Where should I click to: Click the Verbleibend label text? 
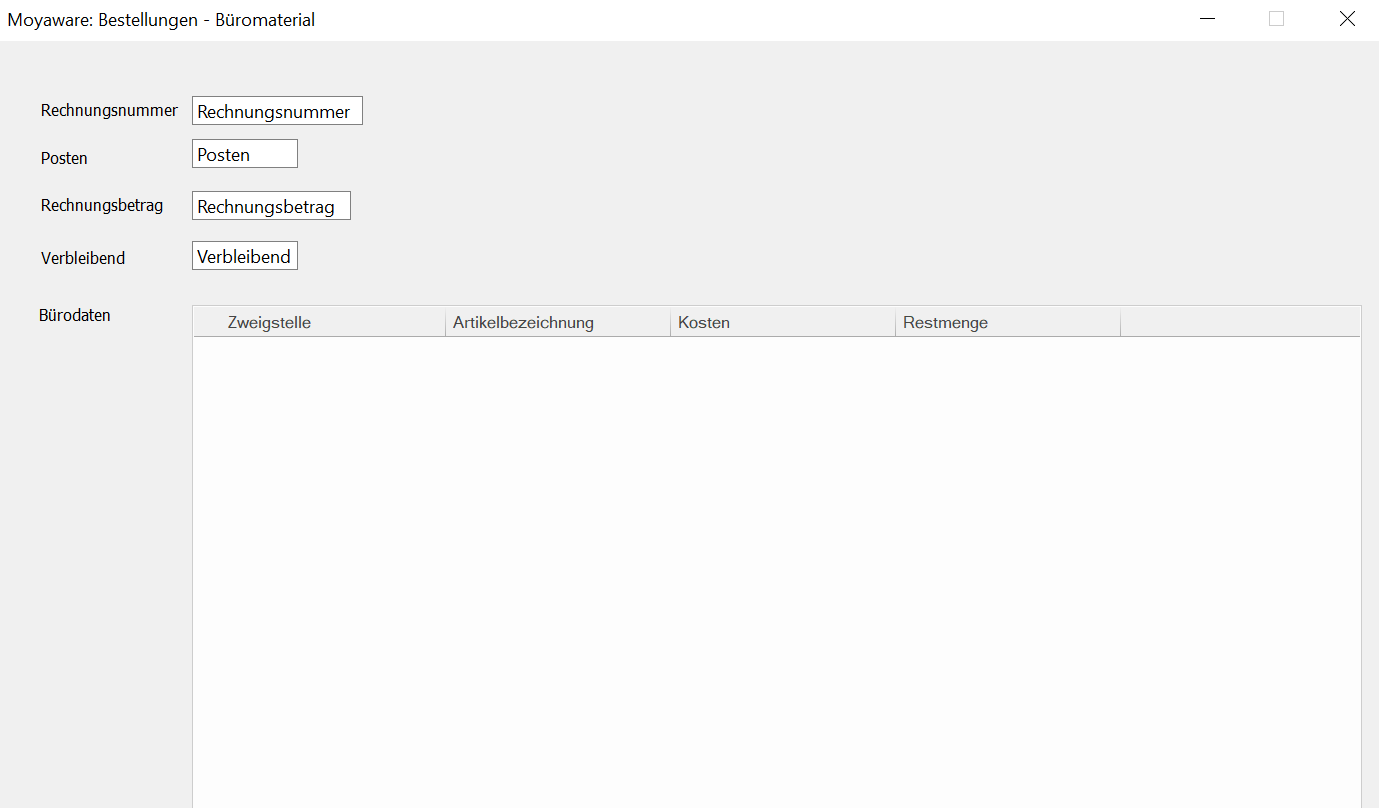[x=83, y=258]
